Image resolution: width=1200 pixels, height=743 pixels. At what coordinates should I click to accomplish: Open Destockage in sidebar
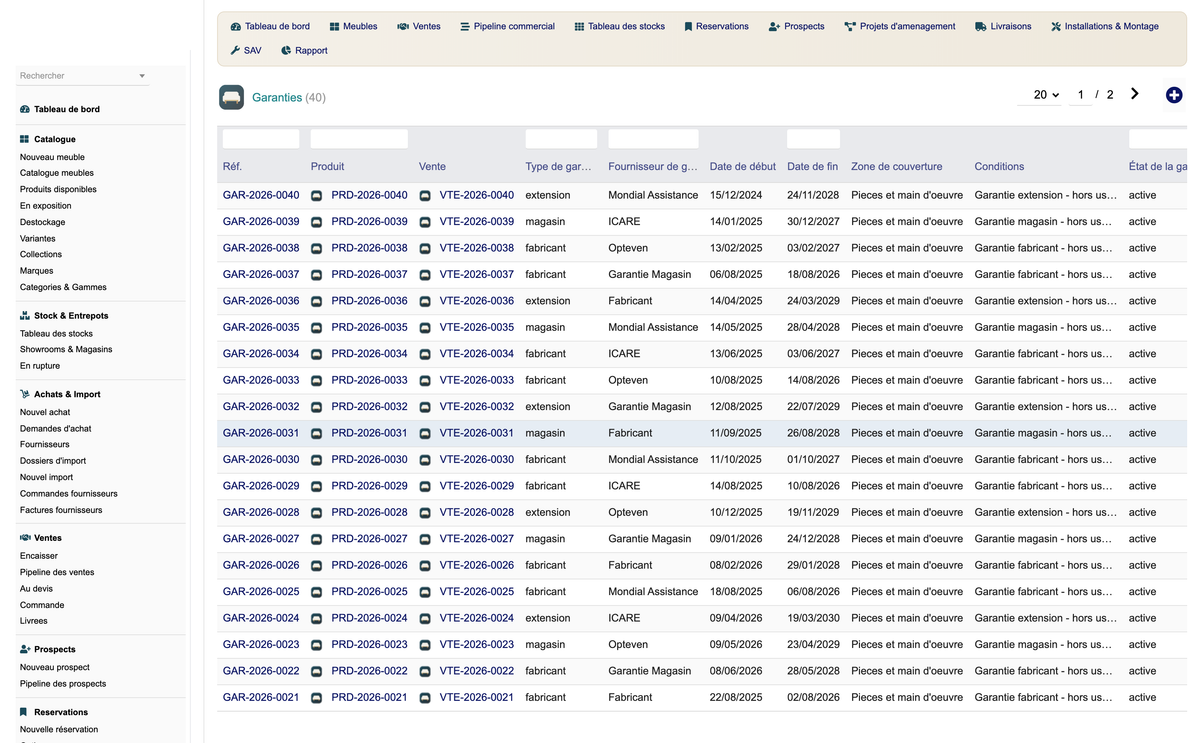pyautogui.click(x=43, y=222)
